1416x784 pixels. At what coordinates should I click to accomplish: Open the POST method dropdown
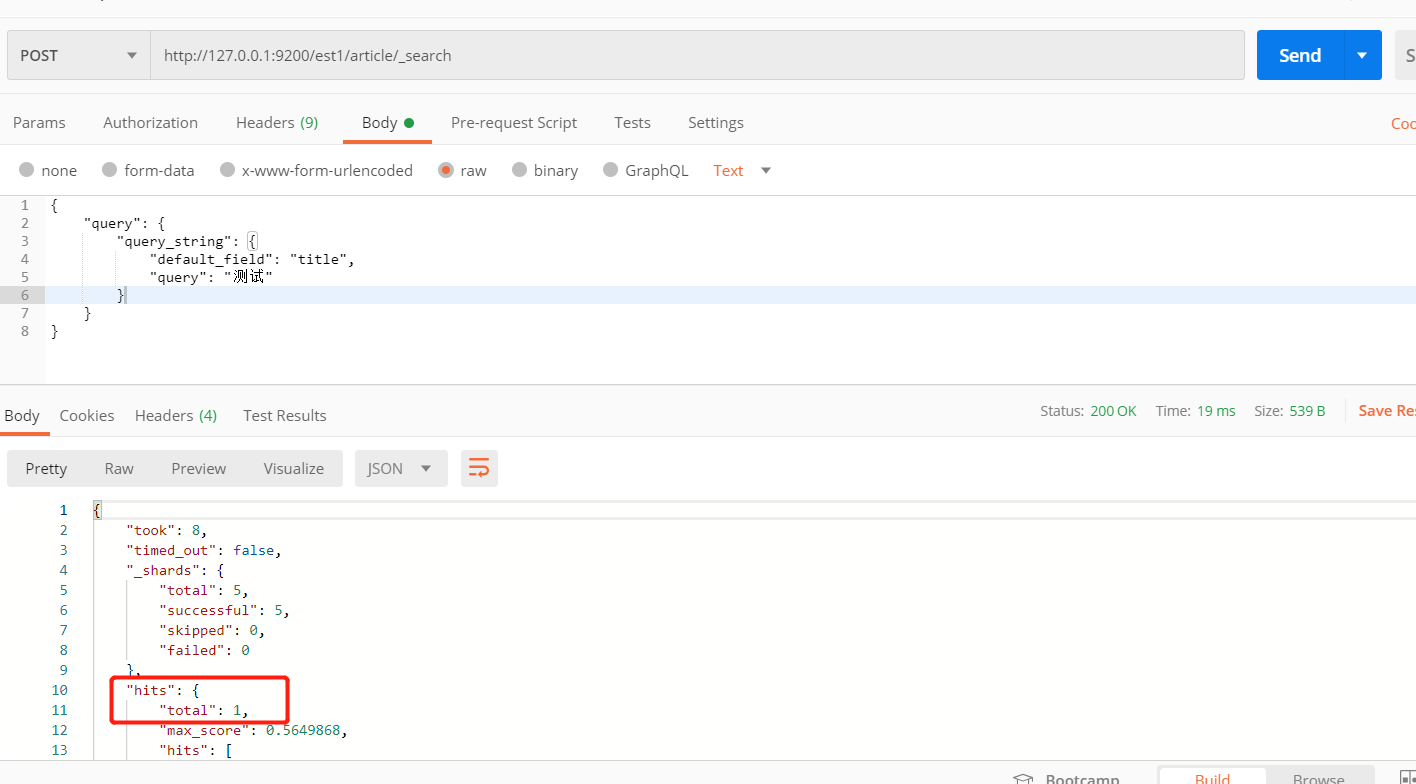[x=78, y=55]
